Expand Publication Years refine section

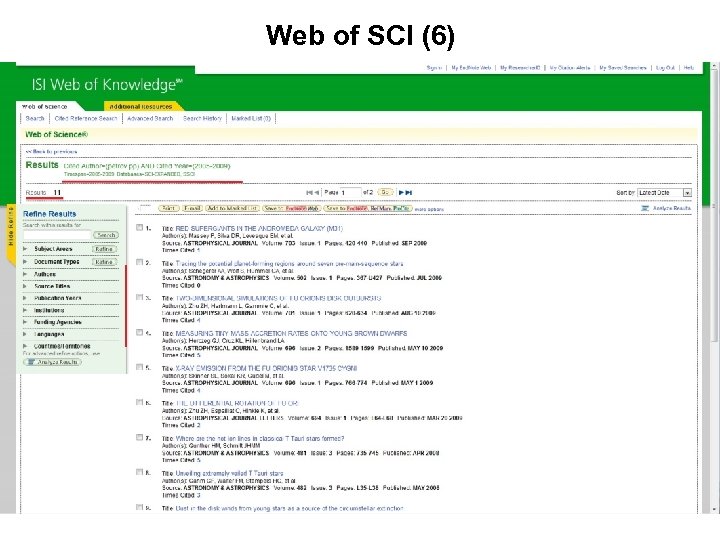pyautogui.click(x=25, y=298)
